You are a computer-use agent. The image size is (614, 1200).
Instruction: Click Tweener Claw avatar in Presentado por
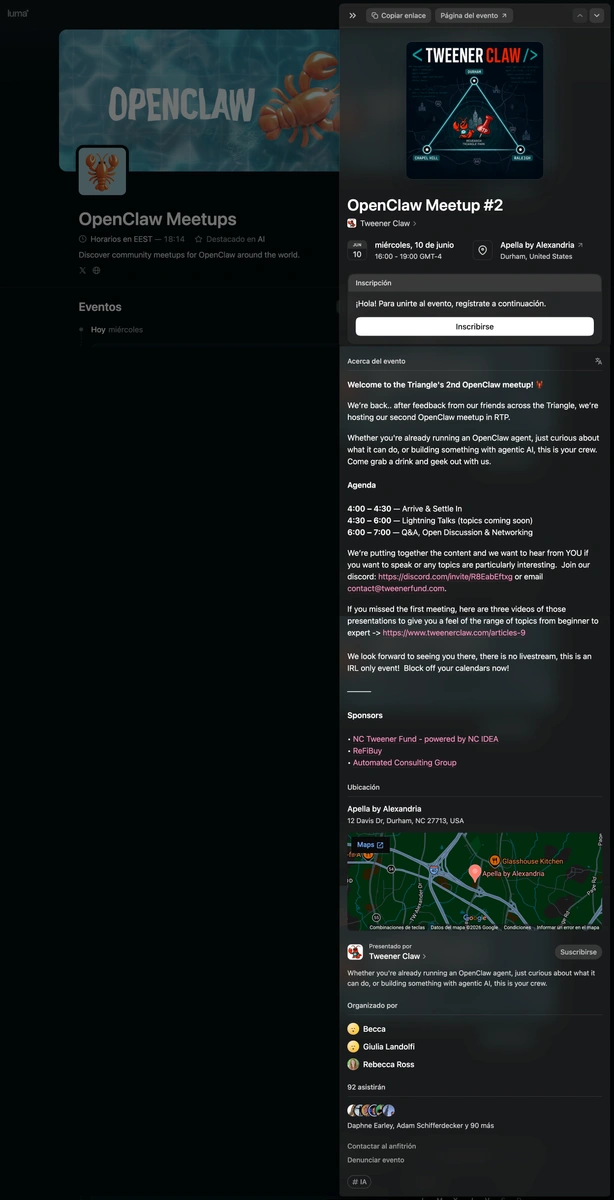click(x=355, y=952)
